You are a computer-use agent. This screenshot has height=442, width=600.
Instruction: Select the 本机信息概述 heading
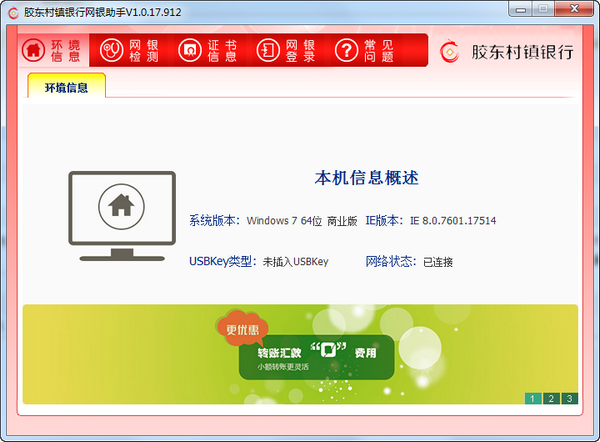coord(366,178)
